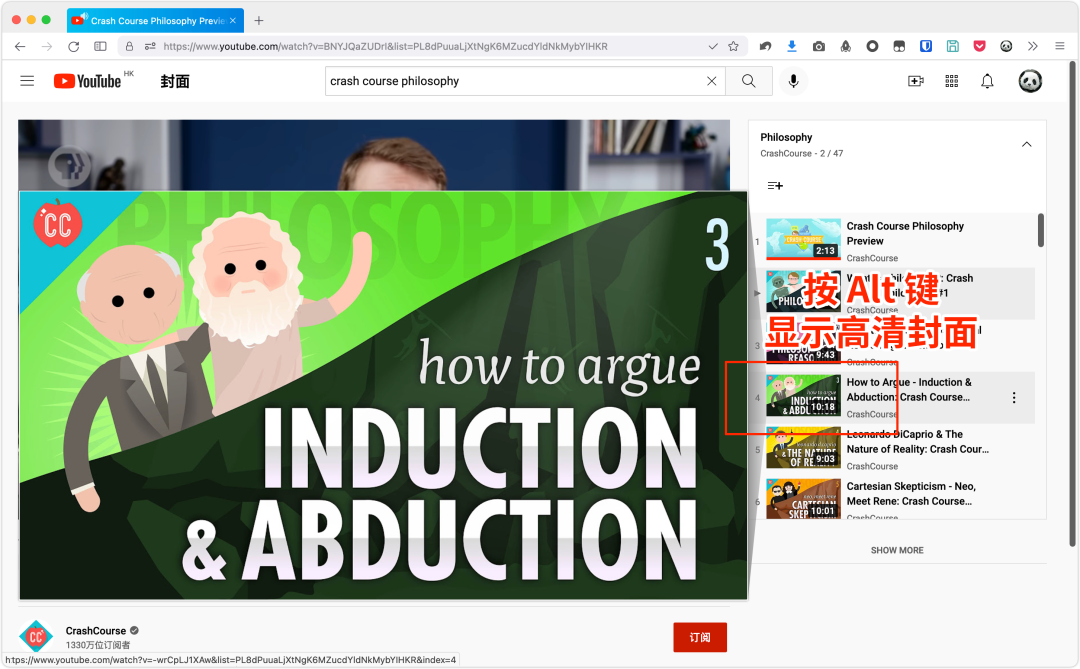Open the site permissions icon in address bar

pyautogui.click(x=149, y=46)
